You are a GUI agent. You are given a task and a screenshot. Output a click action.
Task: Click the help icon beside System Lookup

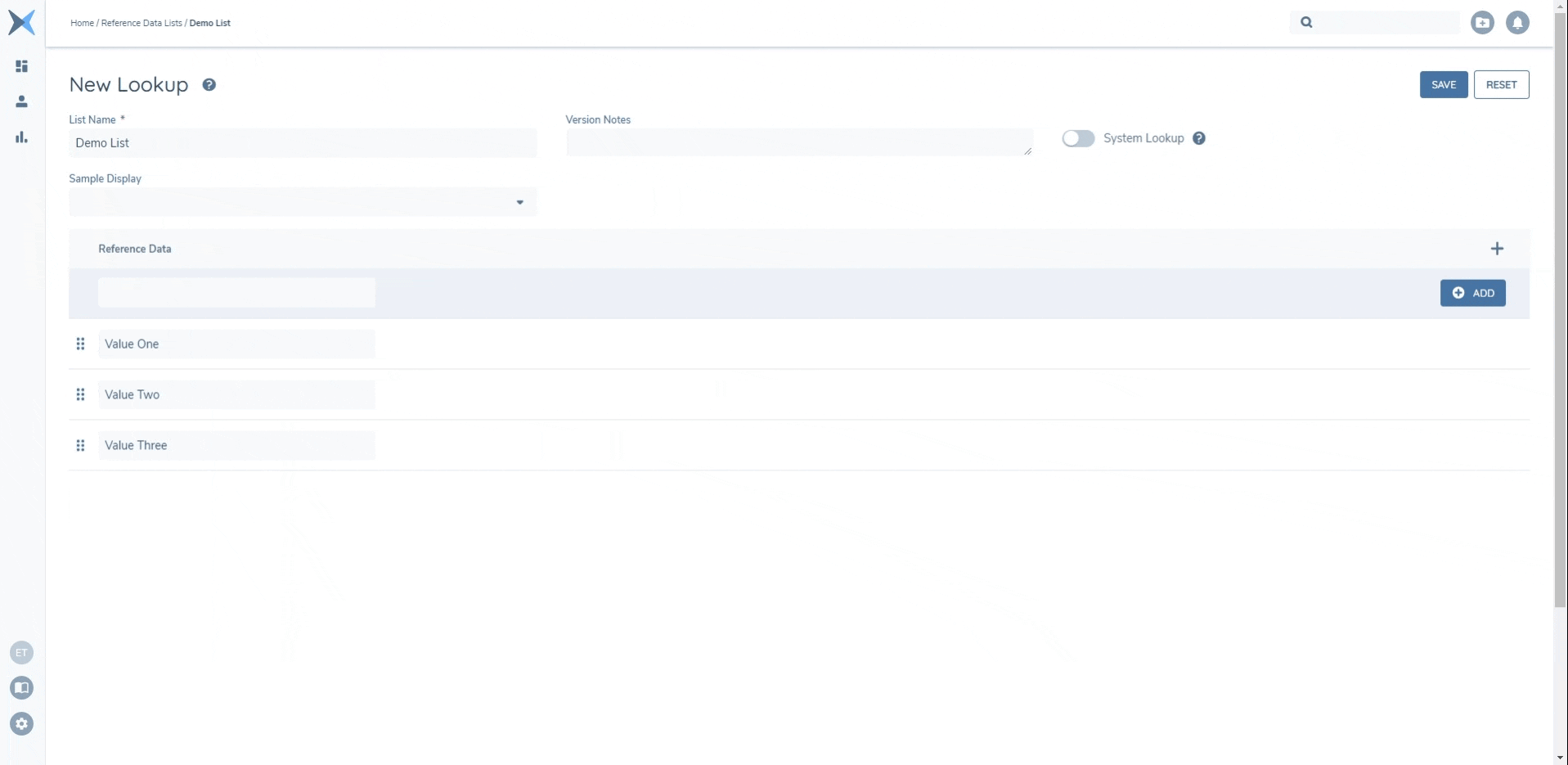coord(1199,138)
